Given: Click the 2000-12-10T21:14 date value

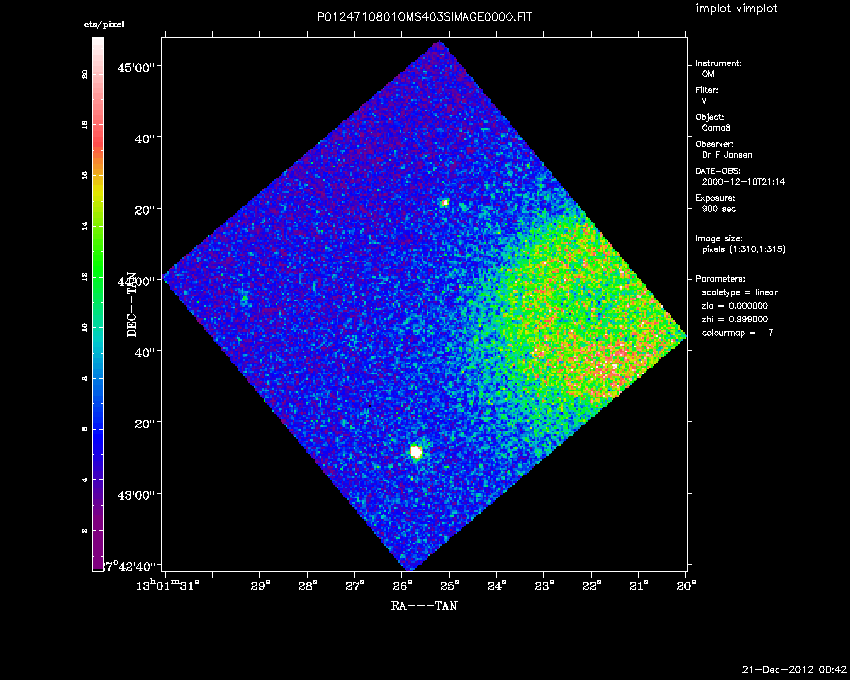Looking at the screenshot, I should coord(743,182).
